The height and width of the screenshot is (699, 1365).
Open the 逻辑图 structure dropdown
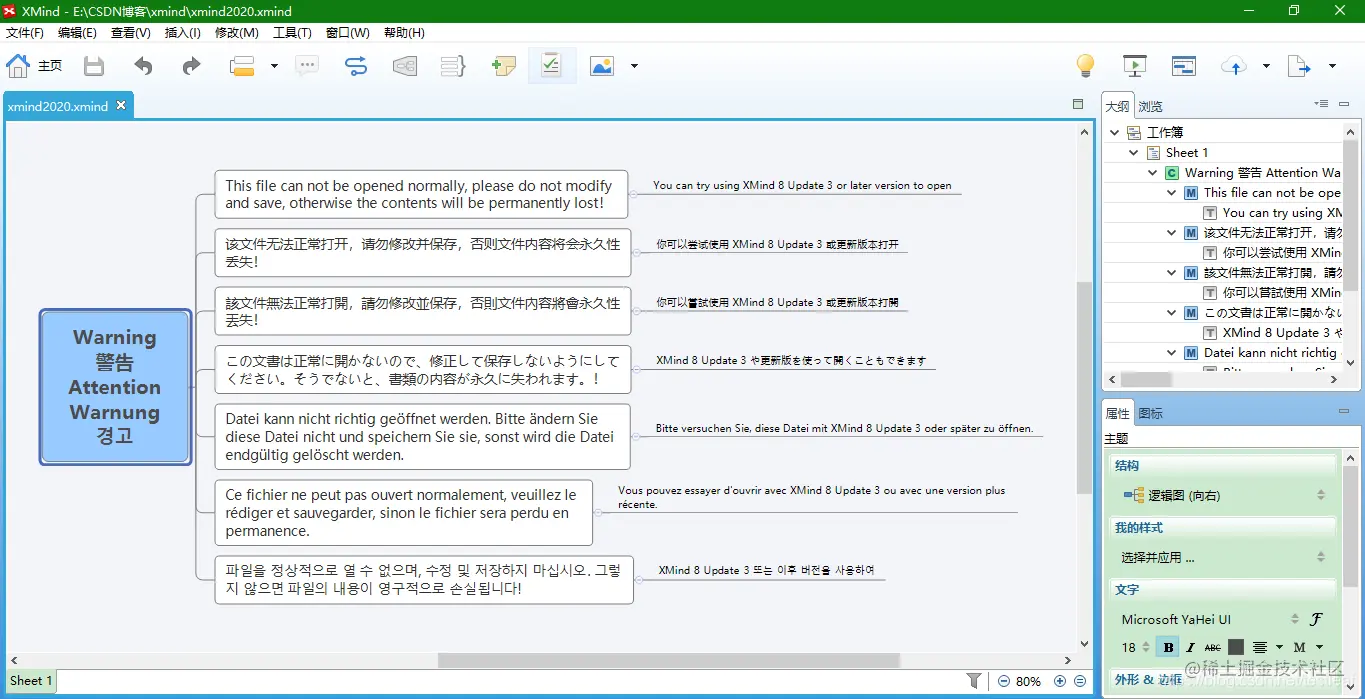[x=1322, y=493]
